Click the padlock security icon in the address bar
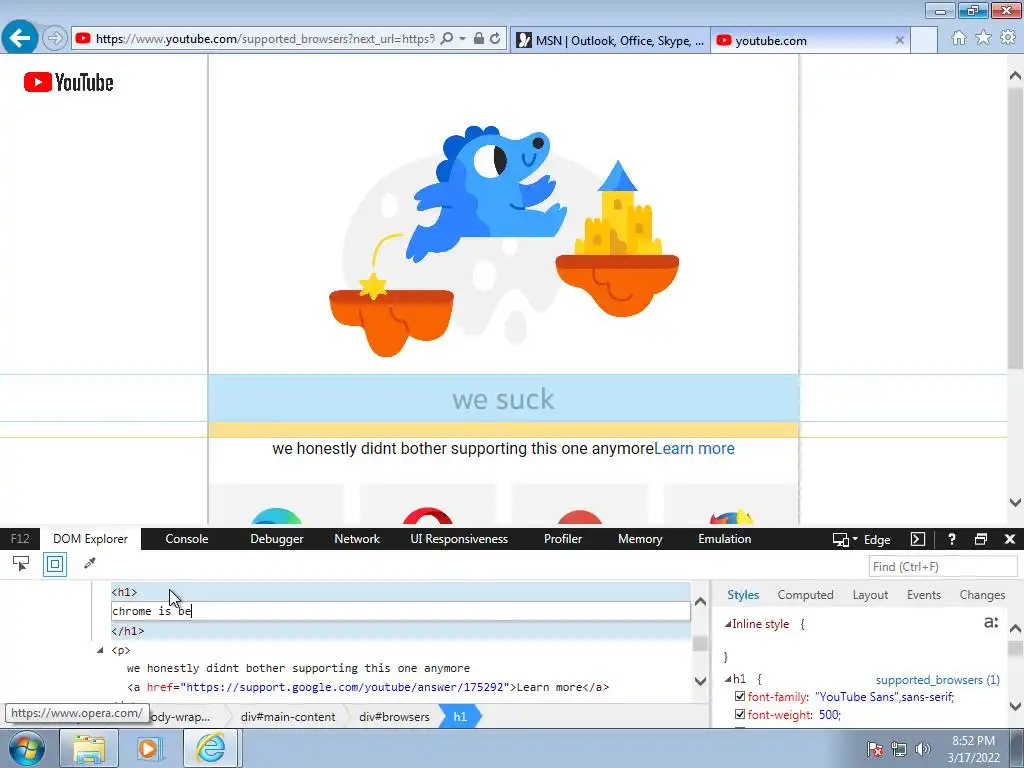This screenshot has height=768, width=1024. (479, 39)
